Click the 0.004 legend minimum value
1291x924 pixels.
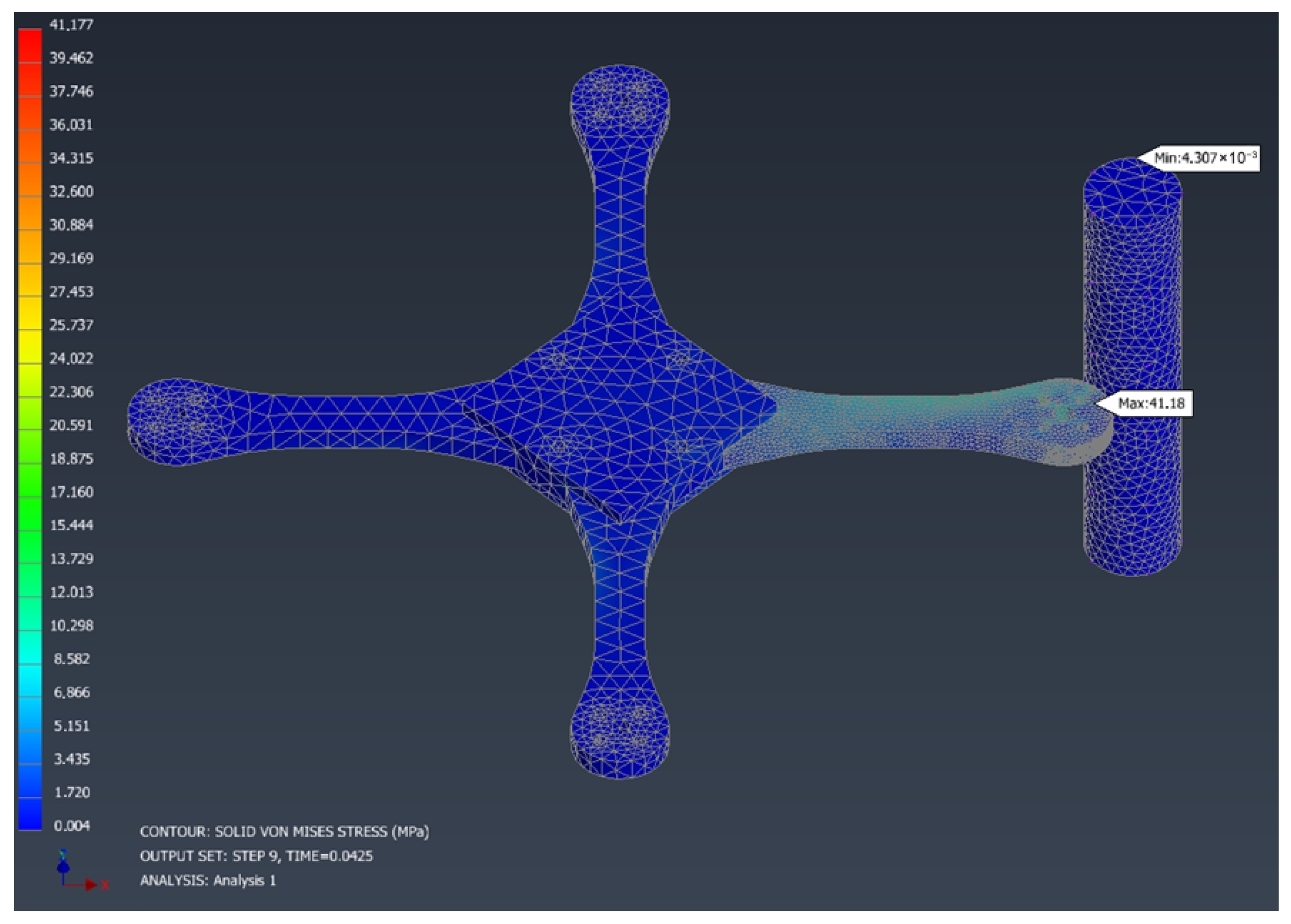(71, 826)
